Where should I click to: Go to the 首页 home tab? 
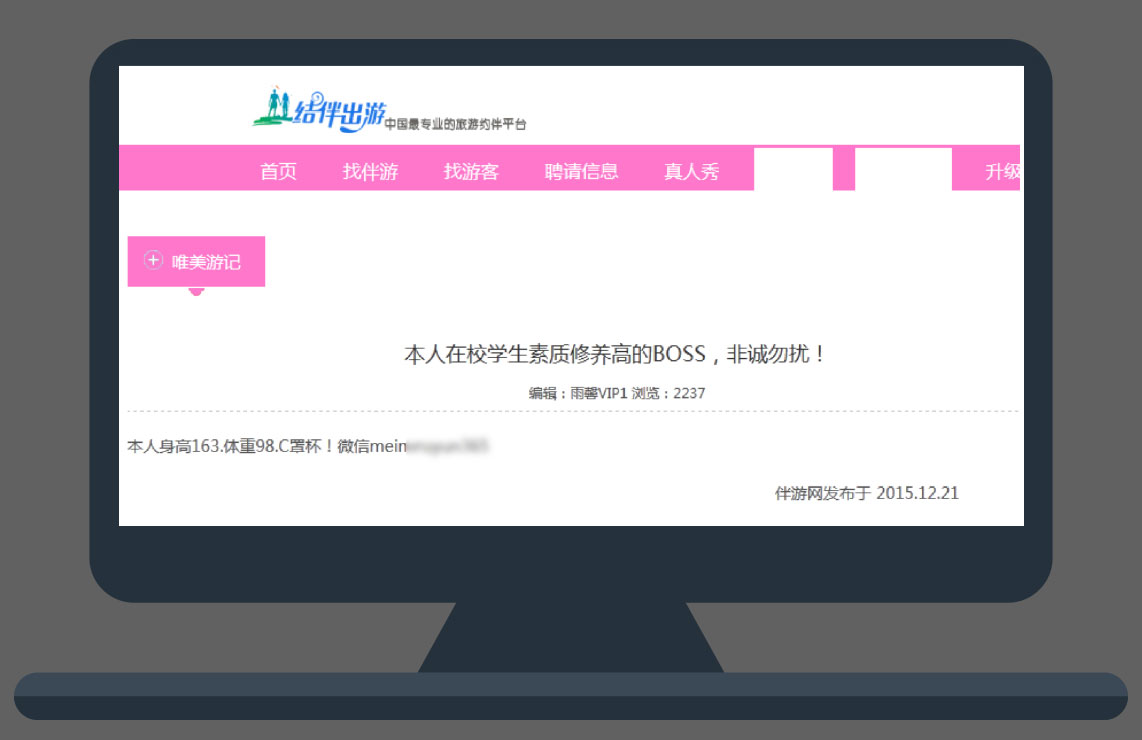(278, 171)
